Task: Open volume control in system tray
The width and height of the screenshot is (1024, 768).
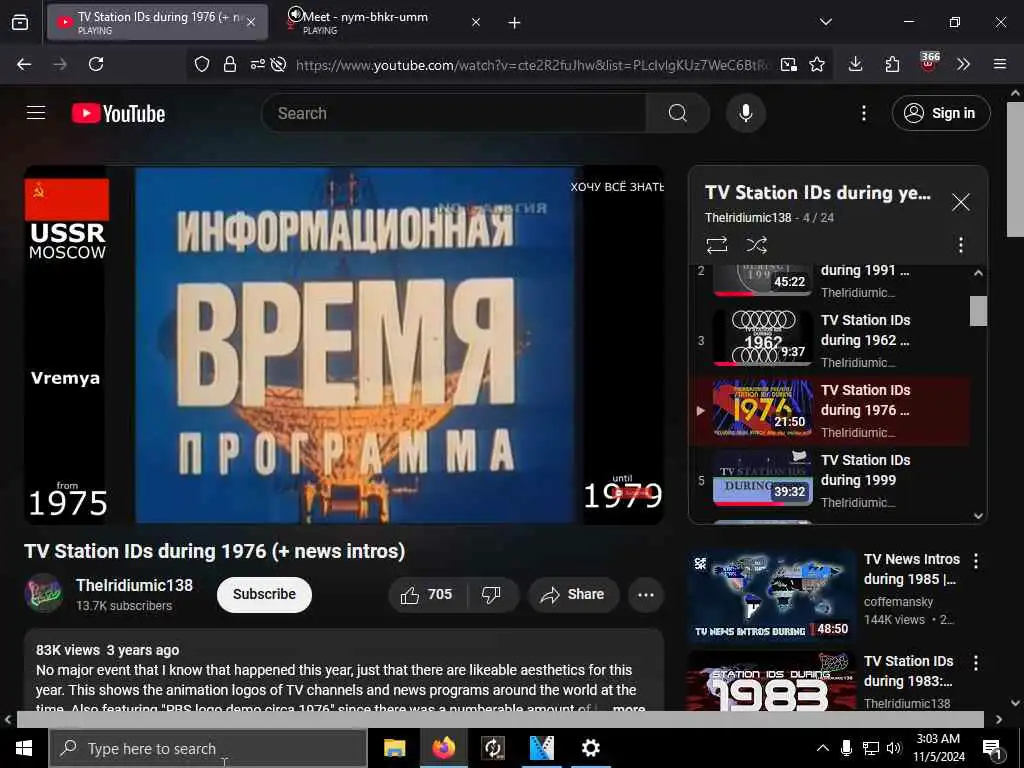Action: [x=893, y=748]
